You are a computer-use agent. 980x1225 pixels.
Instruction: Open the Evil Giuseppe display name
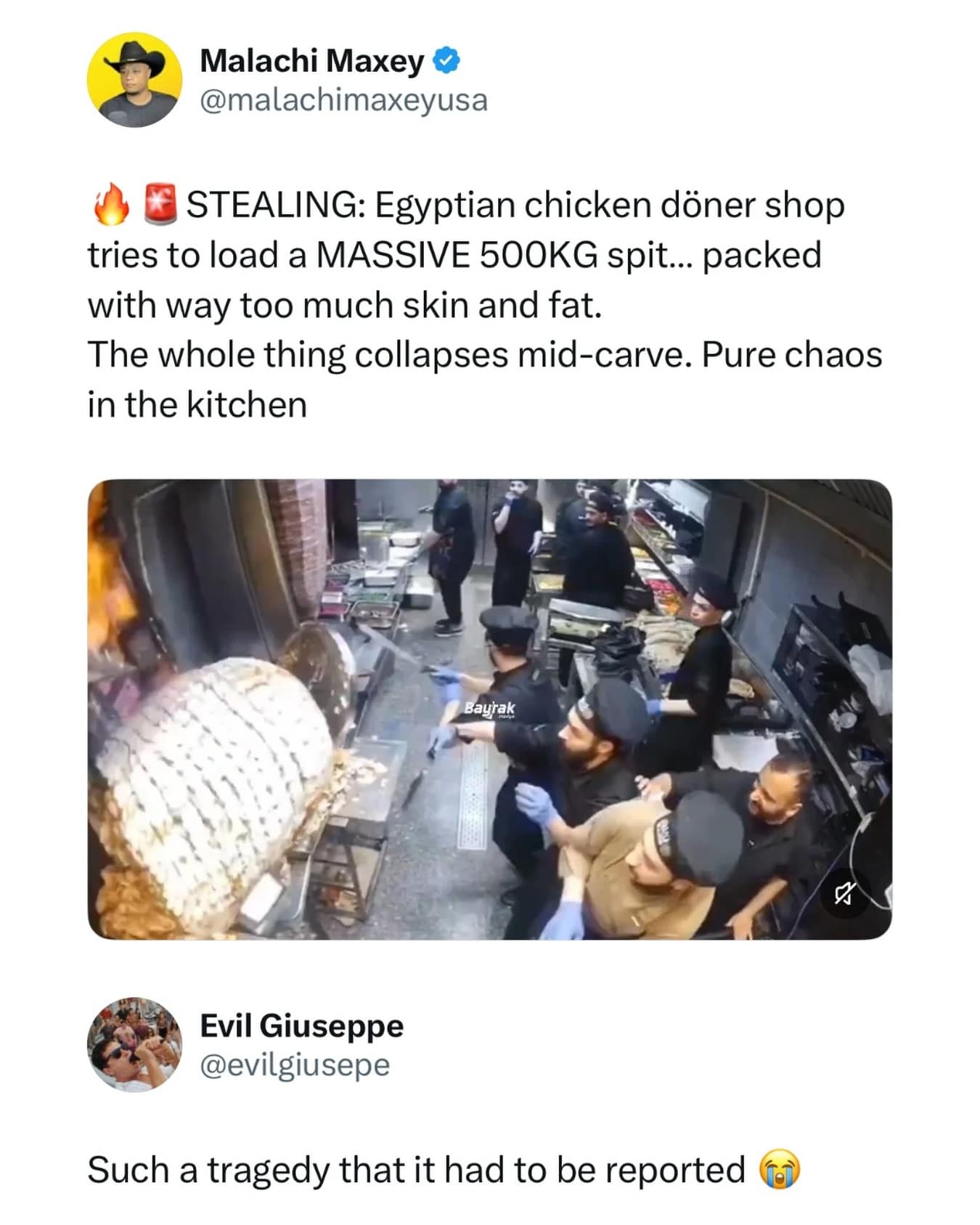click(301, 1025)
